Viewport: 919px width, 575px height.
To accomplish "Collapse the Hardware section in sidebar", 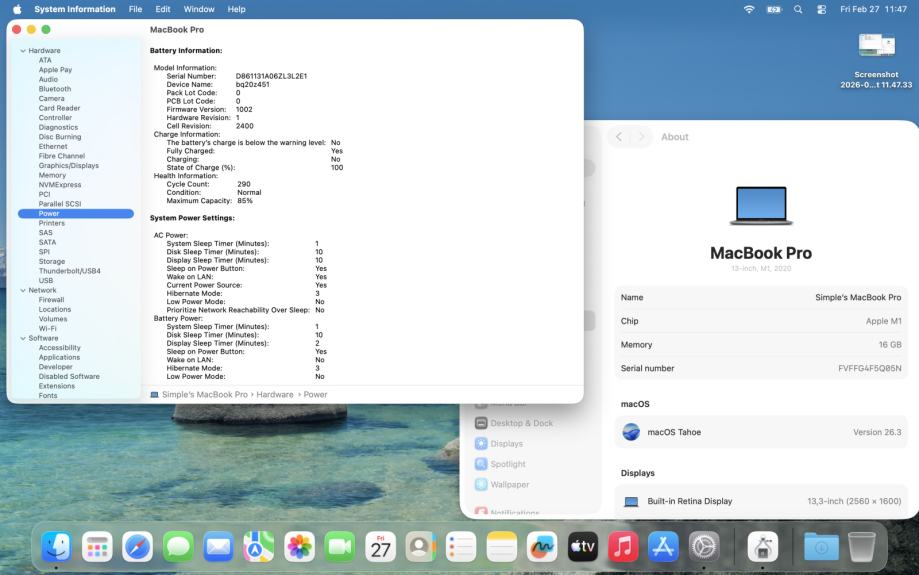I will 23,50.
